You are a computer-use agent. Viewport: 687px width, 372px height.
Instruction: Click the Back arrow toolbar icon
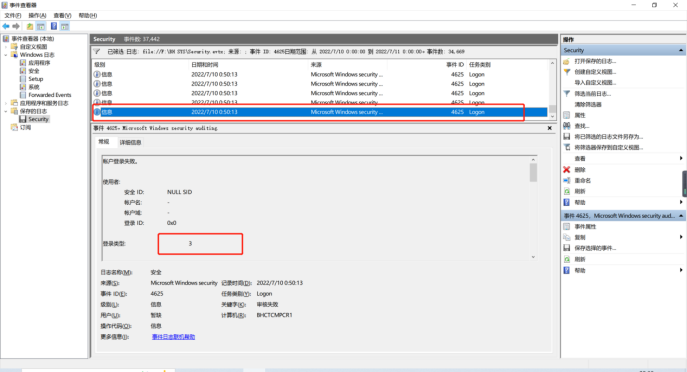6,26
